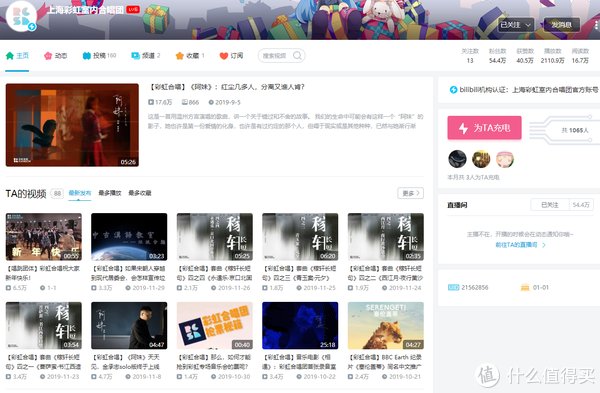Click the channel name 上海彩虹室内合唱团
The height and width of the screenshot is (393, 600).
coord(85,10)
